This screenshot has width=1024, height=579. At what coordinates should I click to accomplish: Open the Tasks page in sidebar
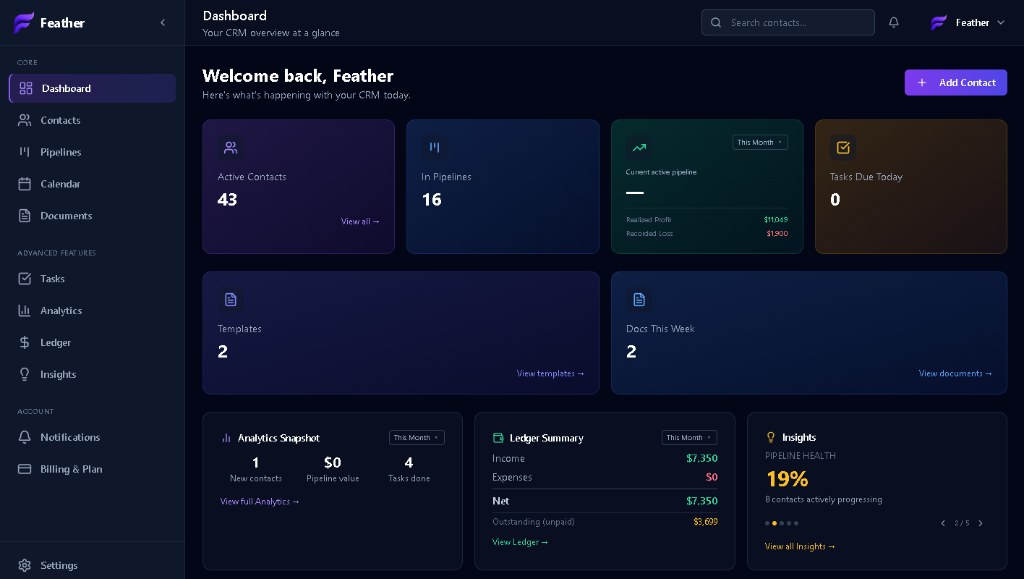point(92,279)
